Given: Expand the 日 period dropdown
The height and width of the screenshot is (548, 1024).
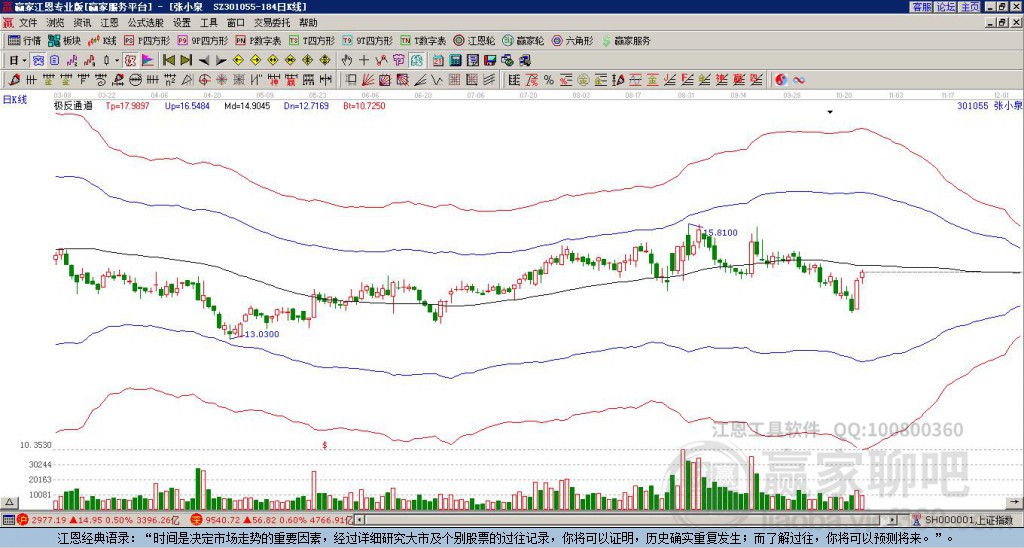Looking at the screenshot, I should 24,61.
